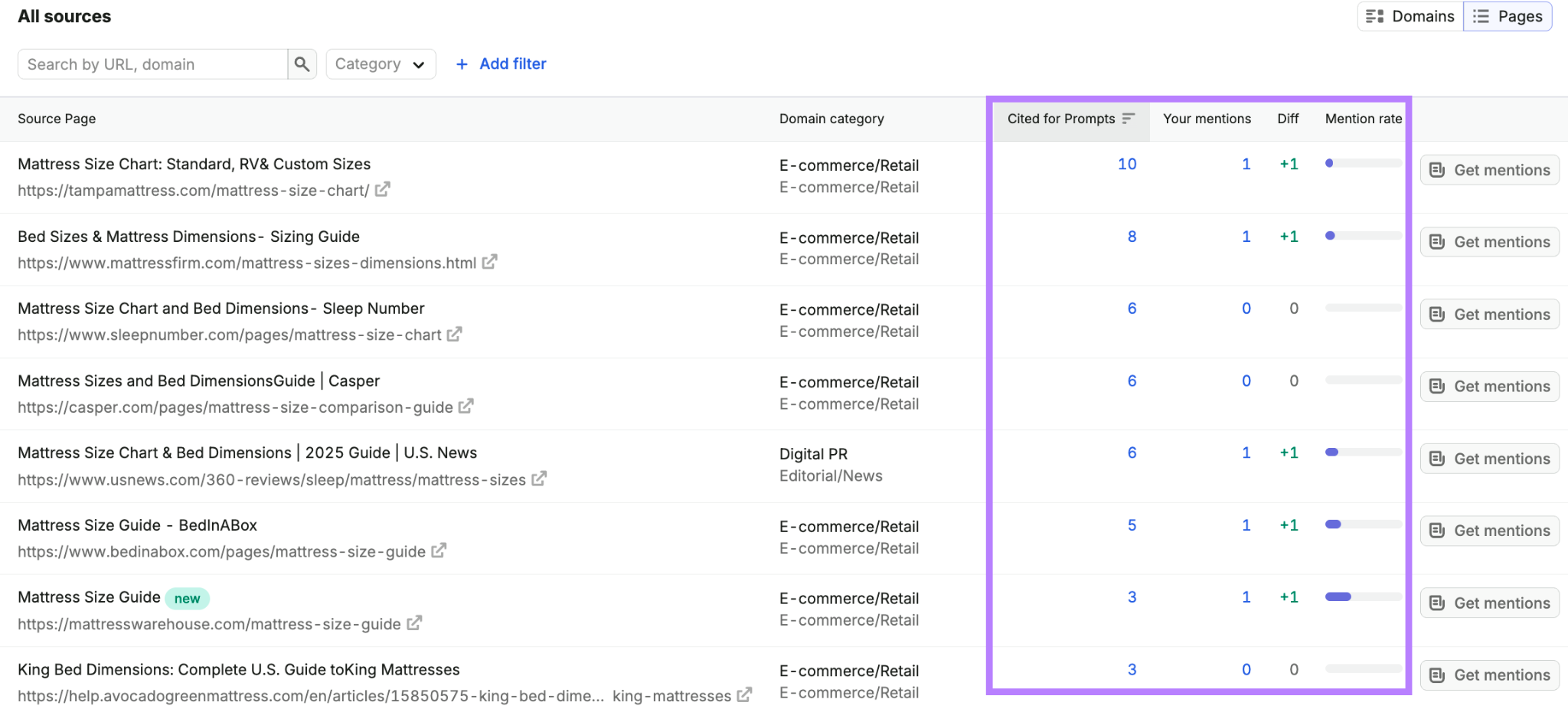This screenshot has width=1568, height=709.
Task: Click the 'new' badge on Mattress Size Guide
Action: tap(187, 598)
